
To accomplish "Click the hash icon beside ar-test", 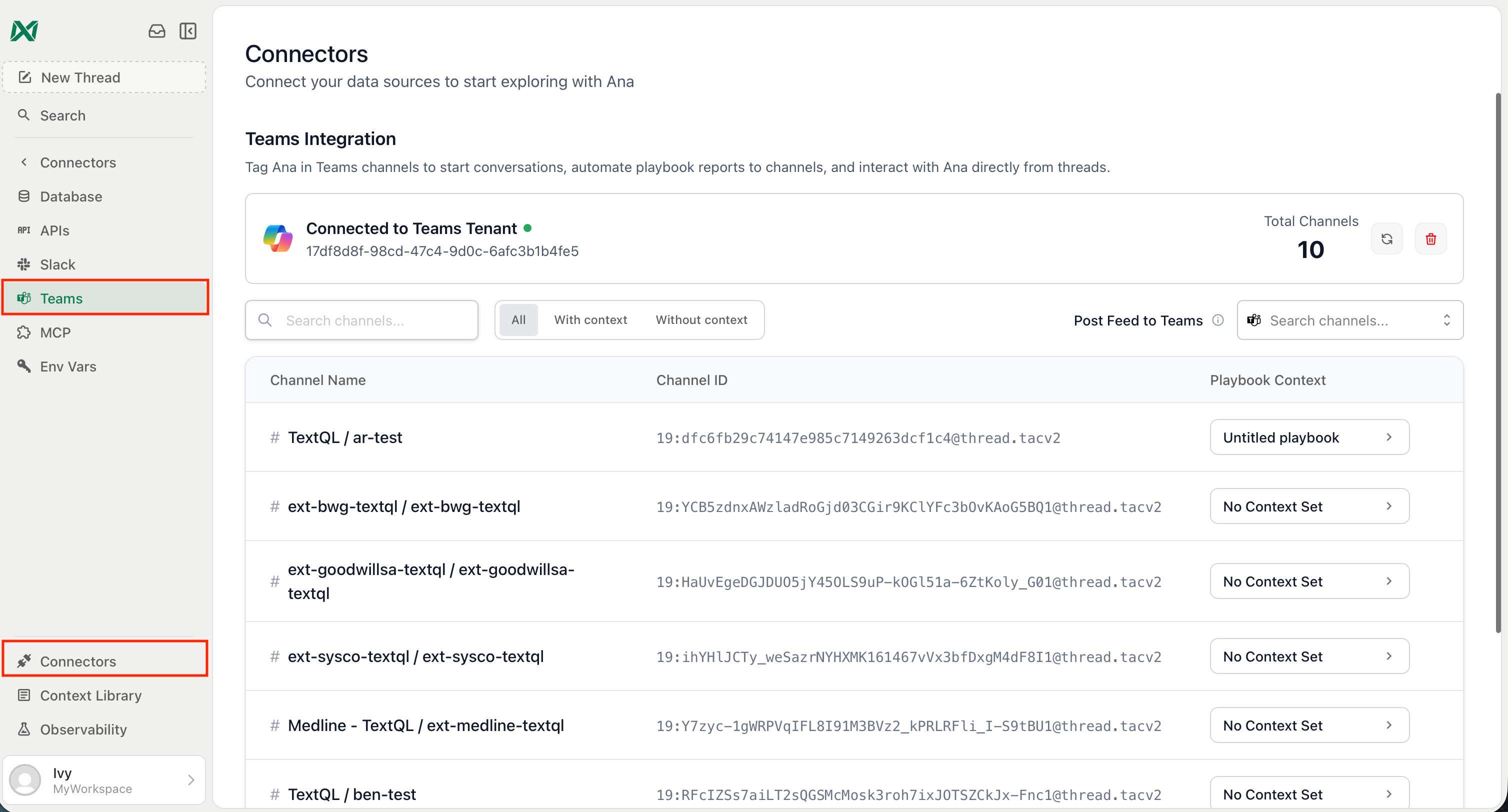I will pyautogui.click(x=274, y=437).
